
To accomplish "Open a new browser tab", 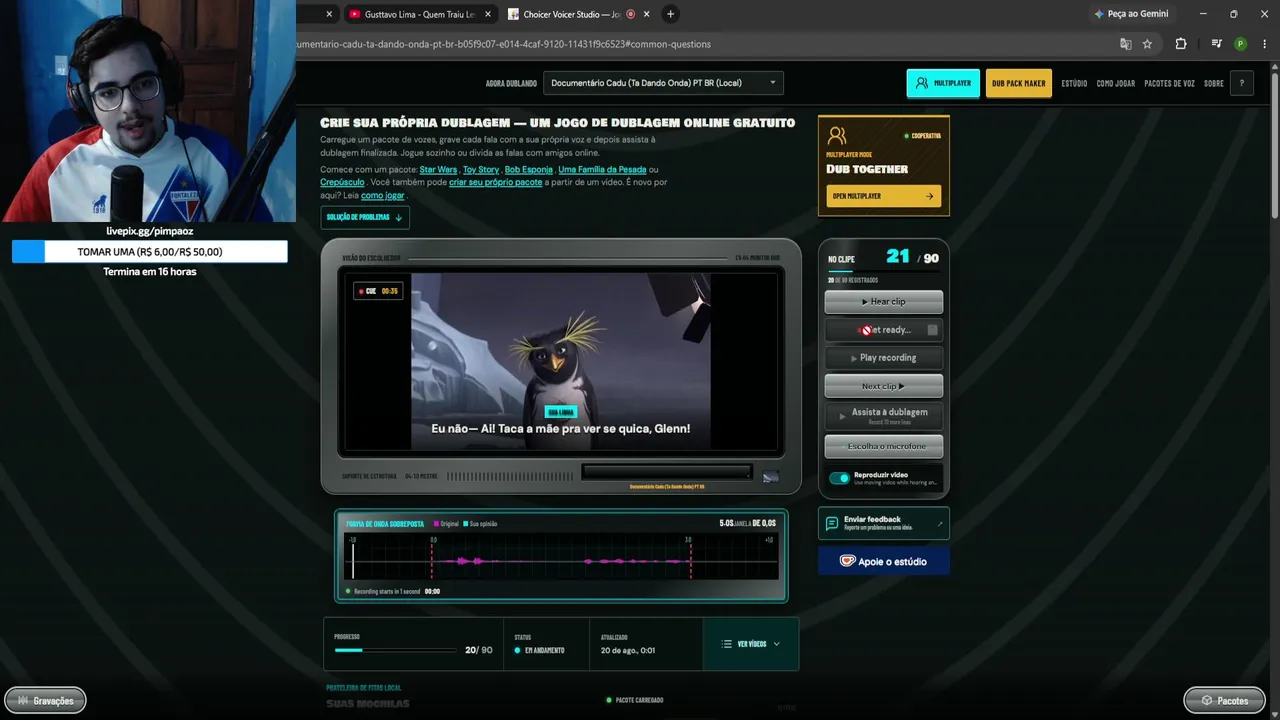I will coord(670,14).
